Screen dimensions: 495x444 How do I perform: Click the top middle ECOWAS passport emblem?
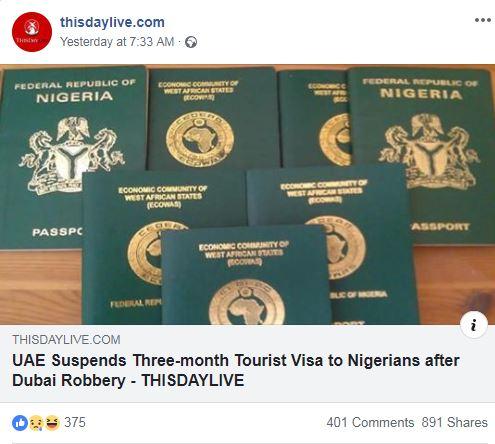[200, 138]
